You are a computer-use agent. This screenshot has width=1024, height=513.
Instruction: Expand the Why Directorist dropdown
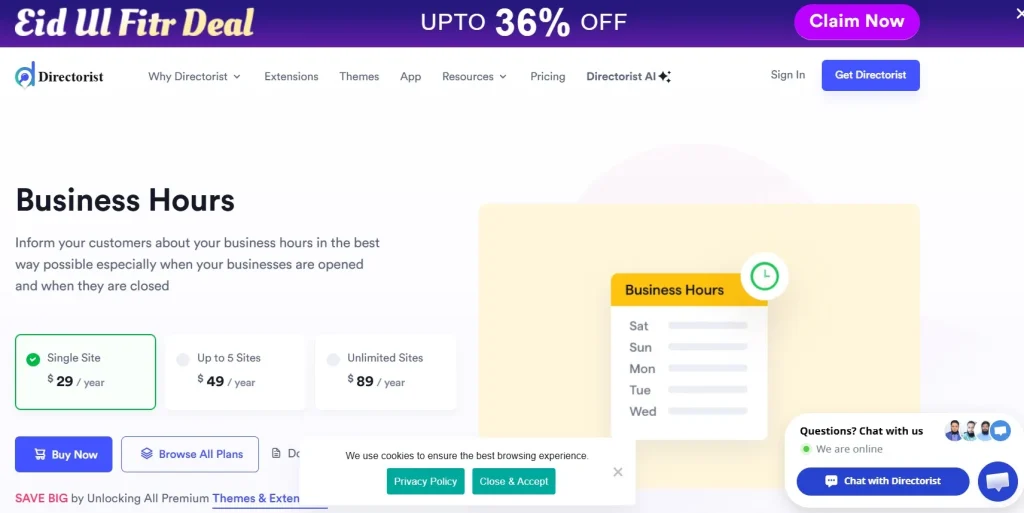tap(194, 77)
